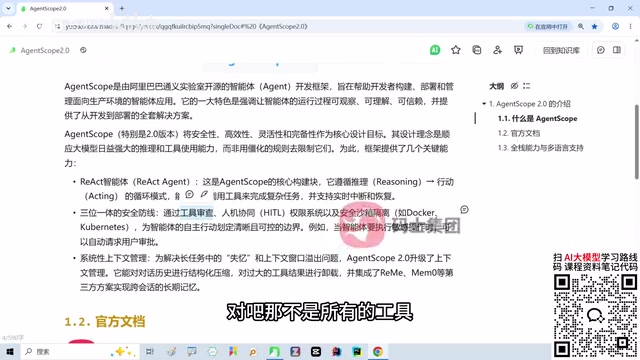Open the CapCut icon in taskbar
640x360 pixels.
316,351
